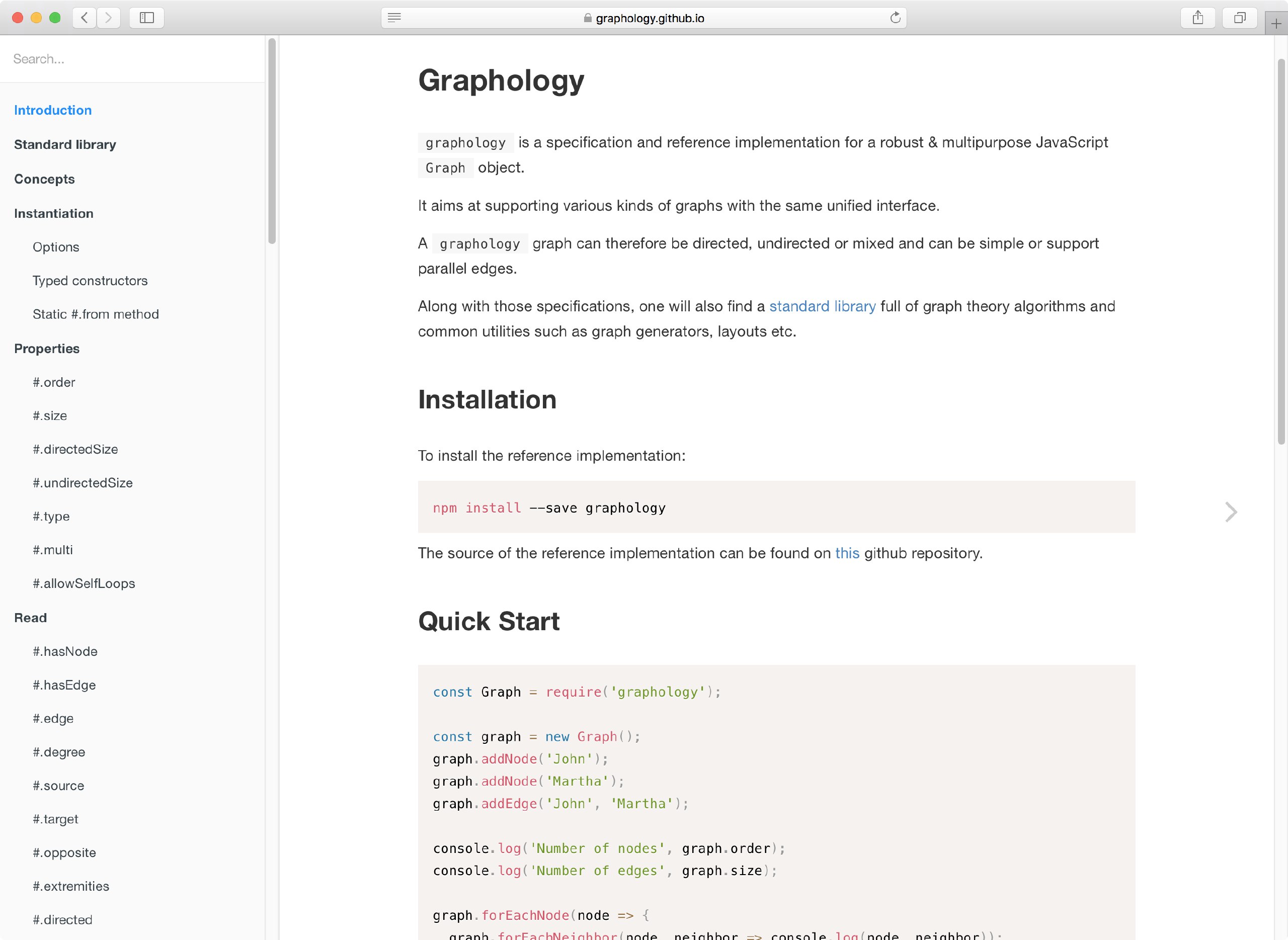Focus the Search... input field
Screen dimensions: 1288x940
click(x=132, y=59)
